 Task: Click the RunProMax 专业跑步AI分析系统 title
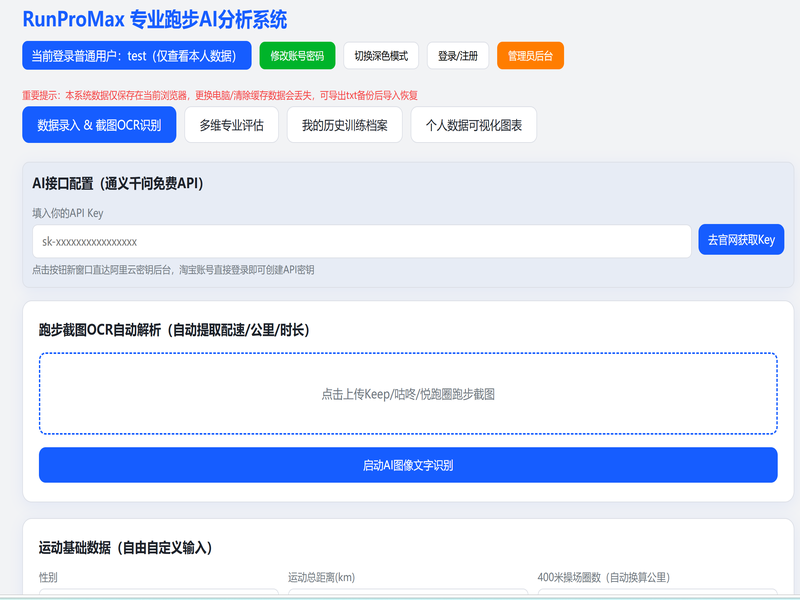click(155, 19)
